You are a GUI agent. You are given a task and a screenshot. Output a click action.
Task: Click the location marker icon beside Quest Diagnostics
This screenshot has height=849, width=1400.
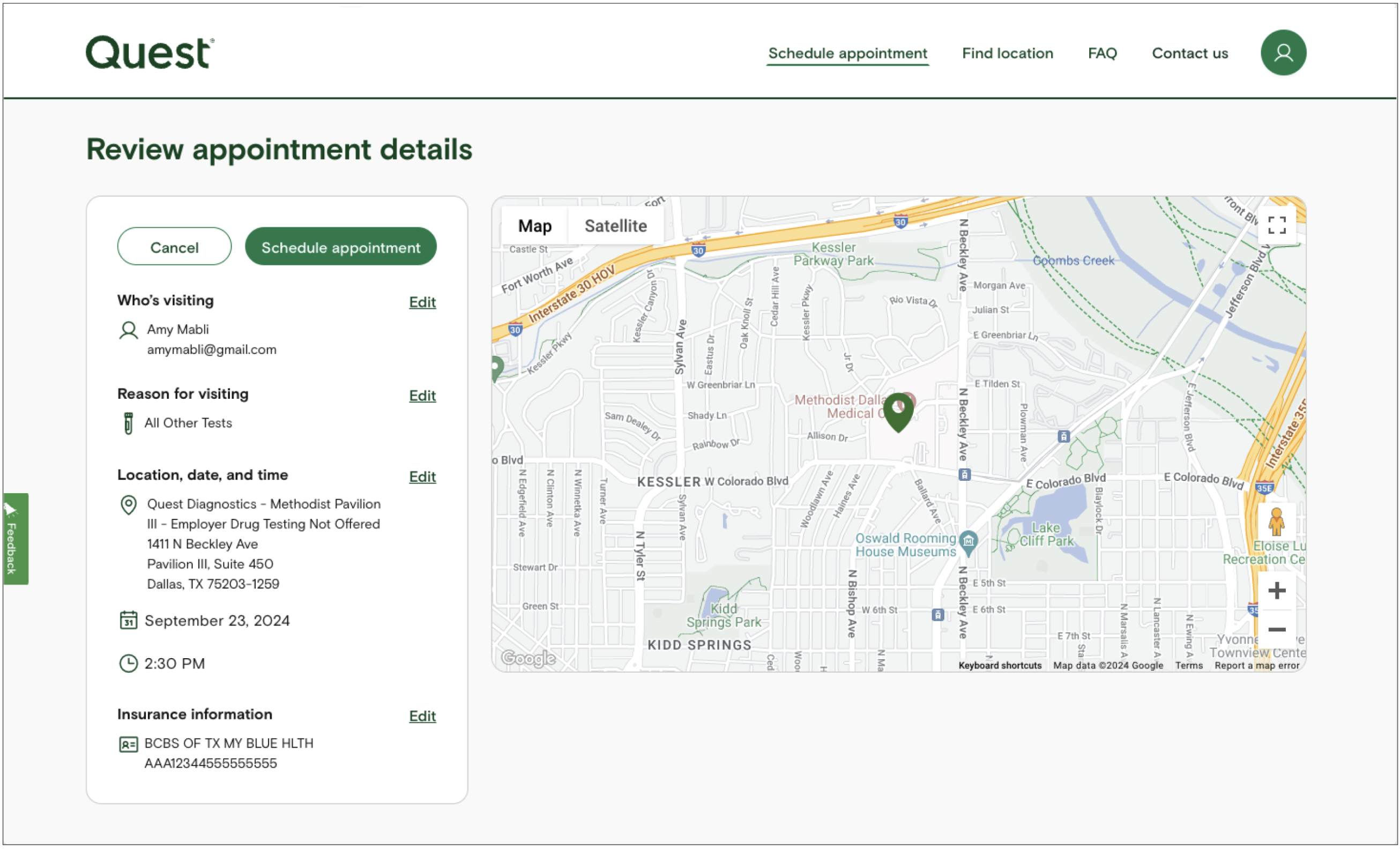click(x=129, y=504)
